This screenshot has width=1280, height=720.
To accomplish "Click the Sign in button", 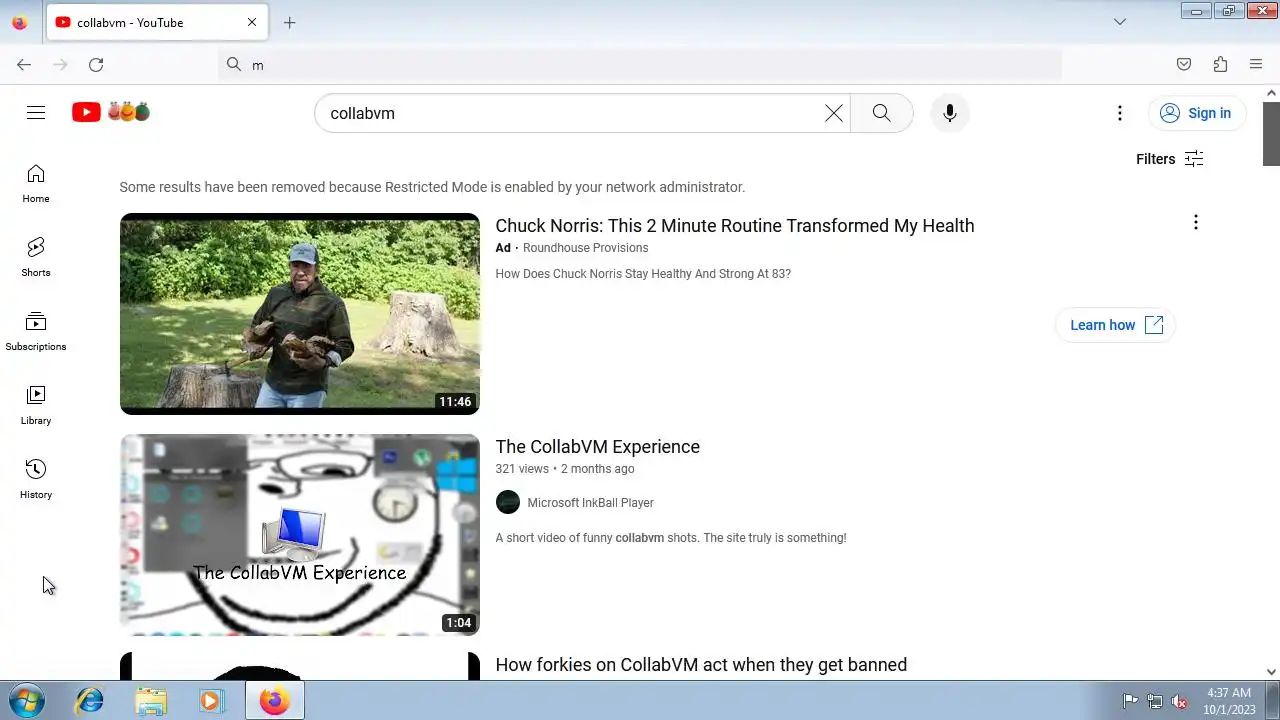I will 1196,113.
